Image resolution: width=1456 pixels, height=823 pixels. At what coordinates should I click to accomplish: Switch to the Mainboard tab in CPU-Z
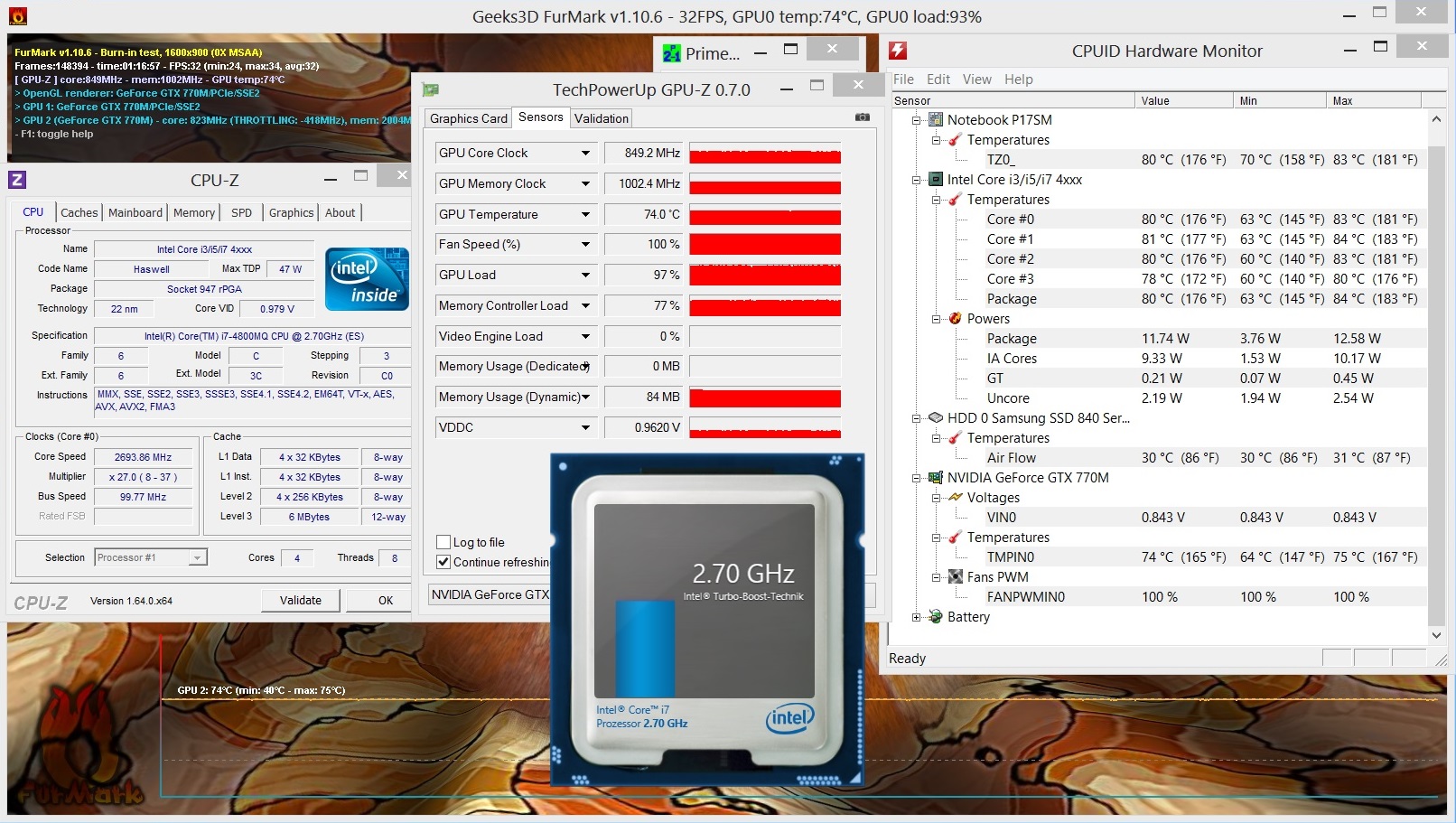(135, 212)
